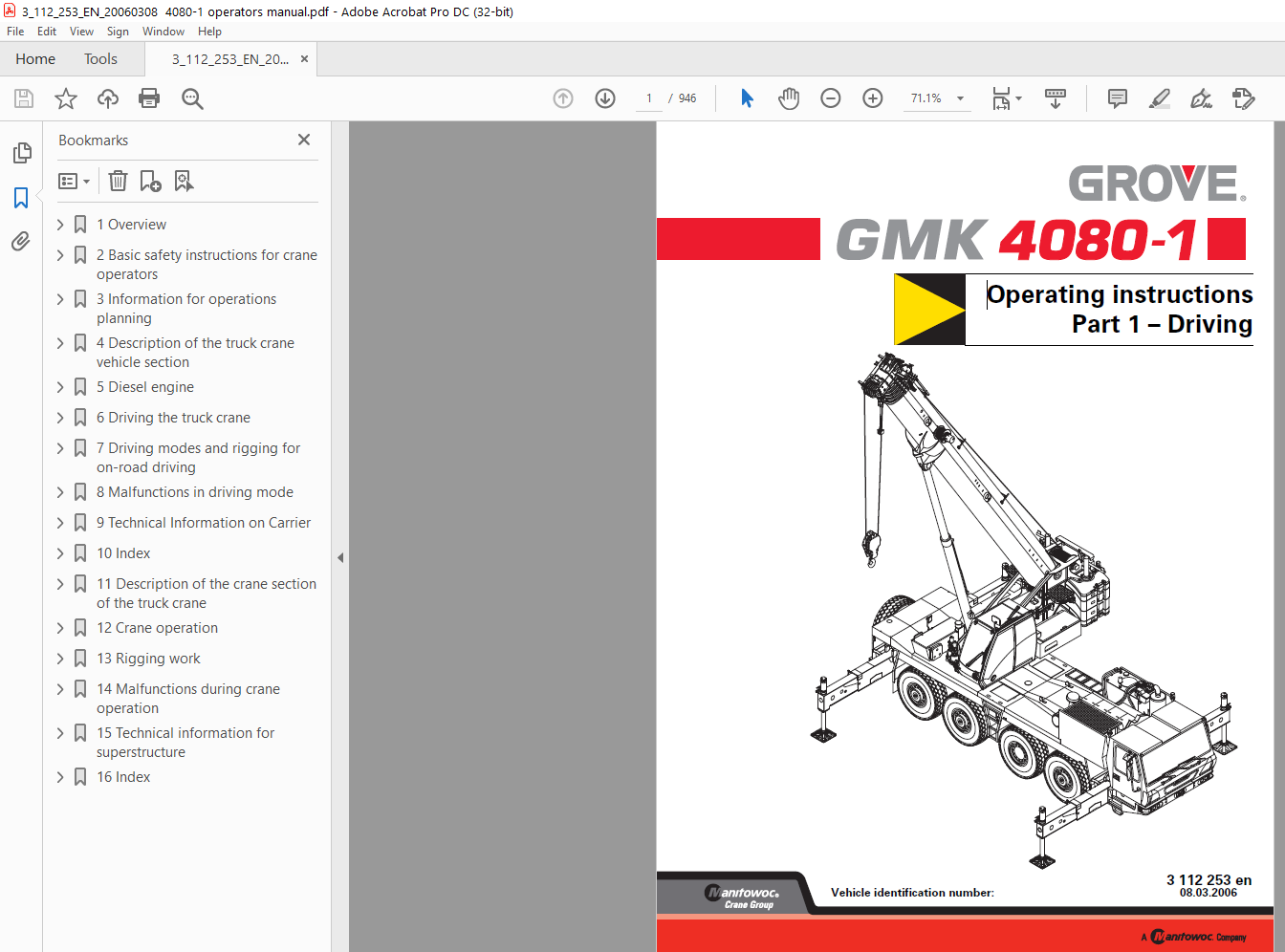
Task: Open the File menu
Action: pyautogui.click(x=15, y=32)
